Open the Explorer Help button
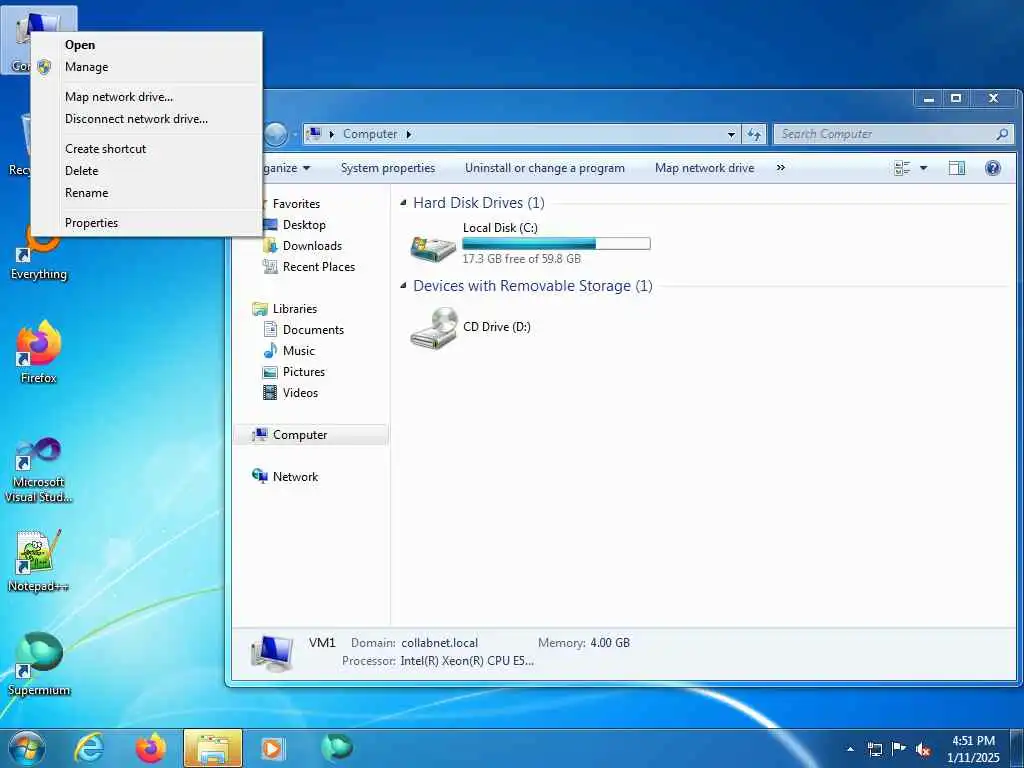 coord(993,168)
